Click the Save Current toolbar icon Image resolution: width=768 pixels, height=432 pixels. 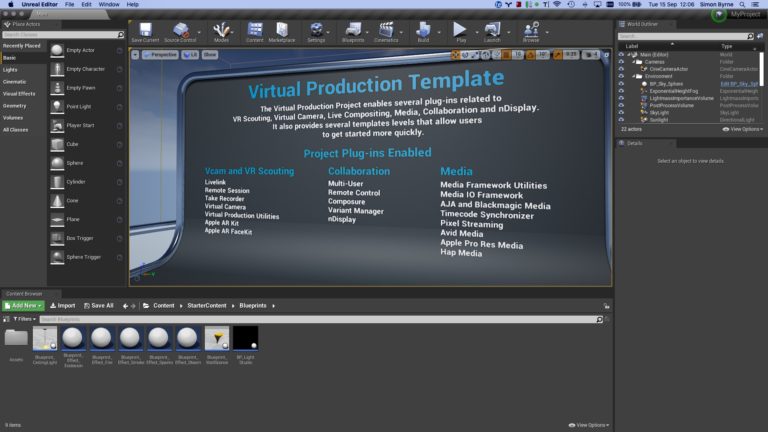[146, 31]
